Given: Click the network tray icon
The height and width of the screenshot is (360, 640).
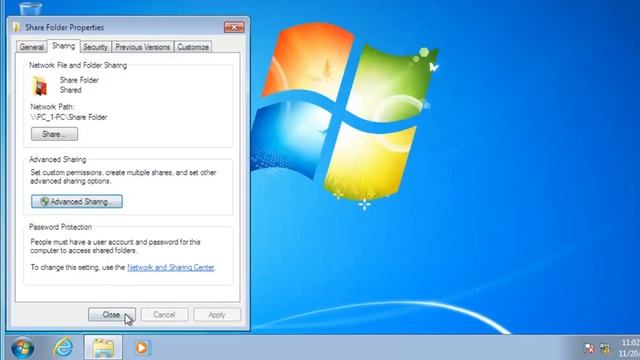Looking at the screenshot, I should tap(604, 348).
